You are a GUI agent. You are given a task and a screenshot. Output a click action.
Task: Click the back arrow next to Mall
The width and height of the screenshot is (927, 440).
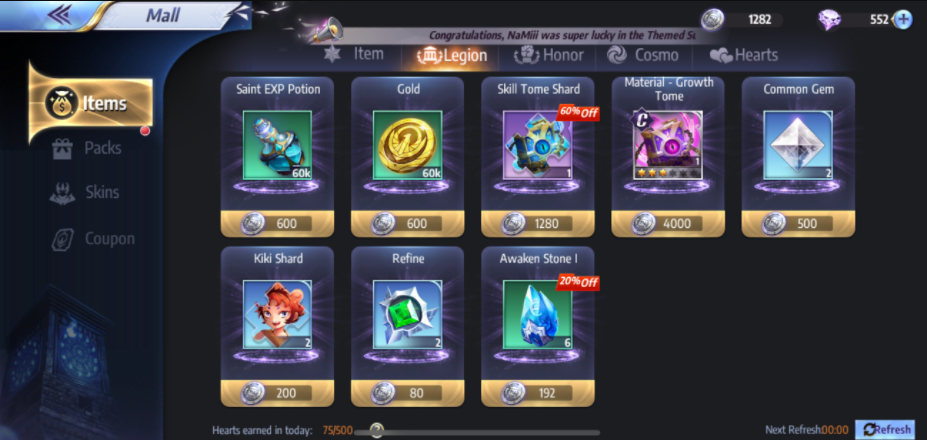(x=60, y=15)
